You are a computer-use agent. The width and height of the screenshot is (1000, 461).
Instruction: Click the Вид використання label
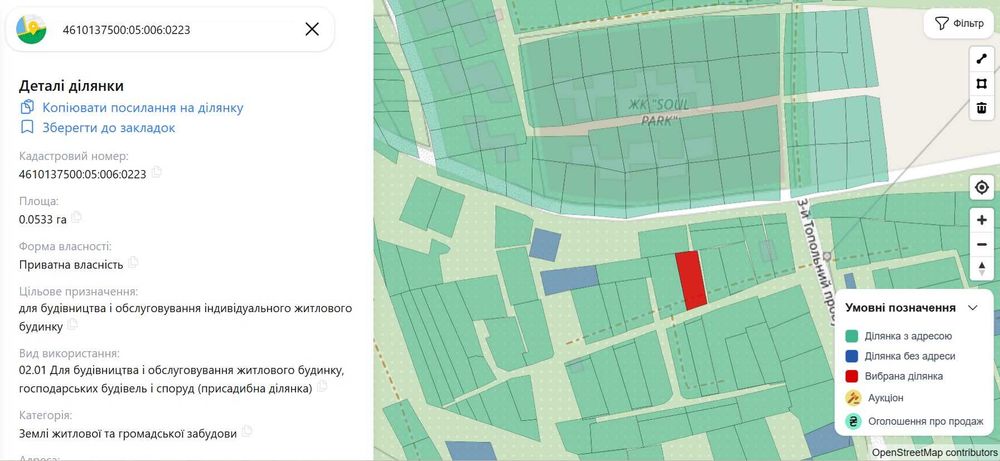70,353
